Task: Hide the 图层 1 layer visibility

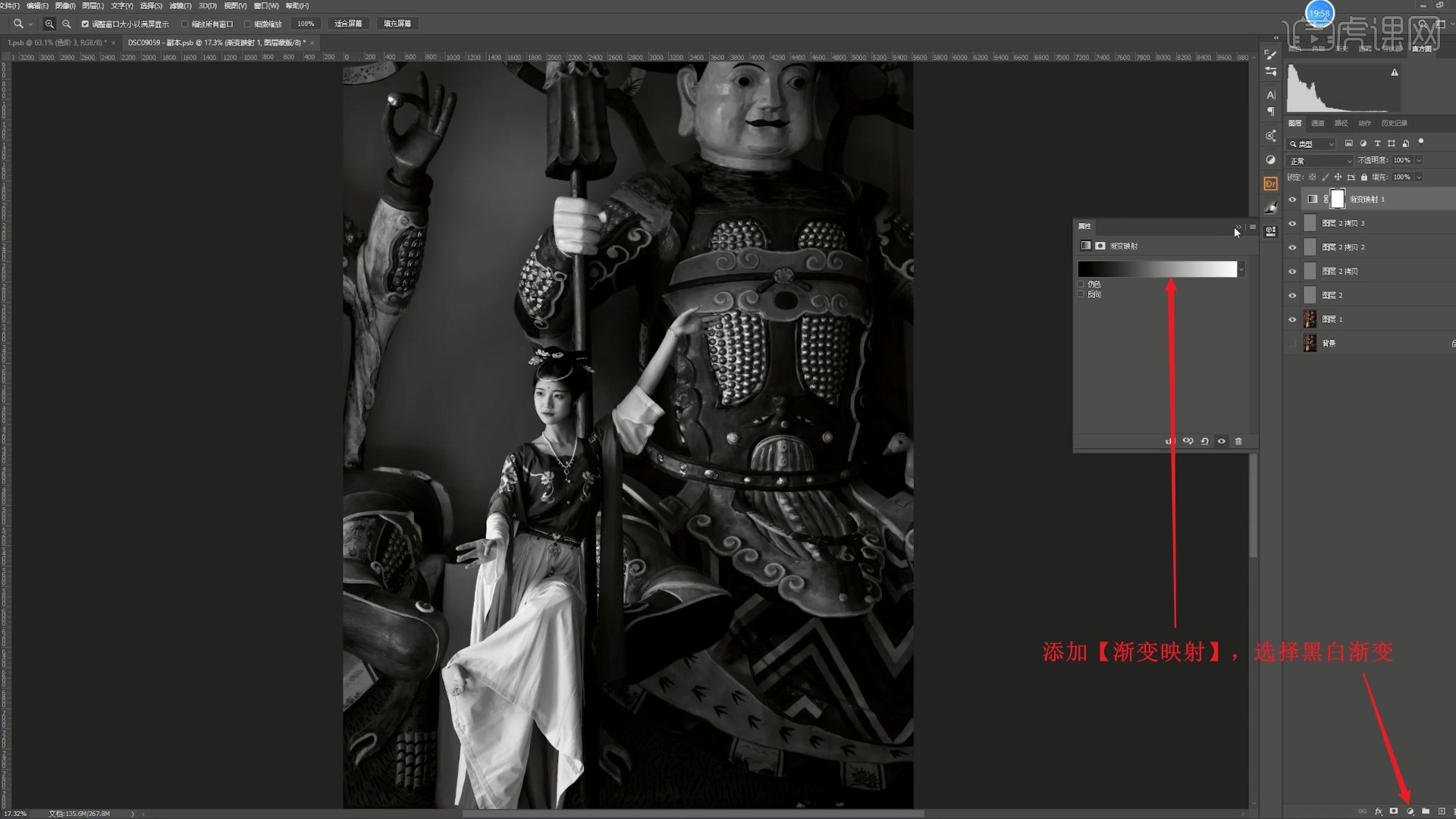Action: [x=1292, y=319]
